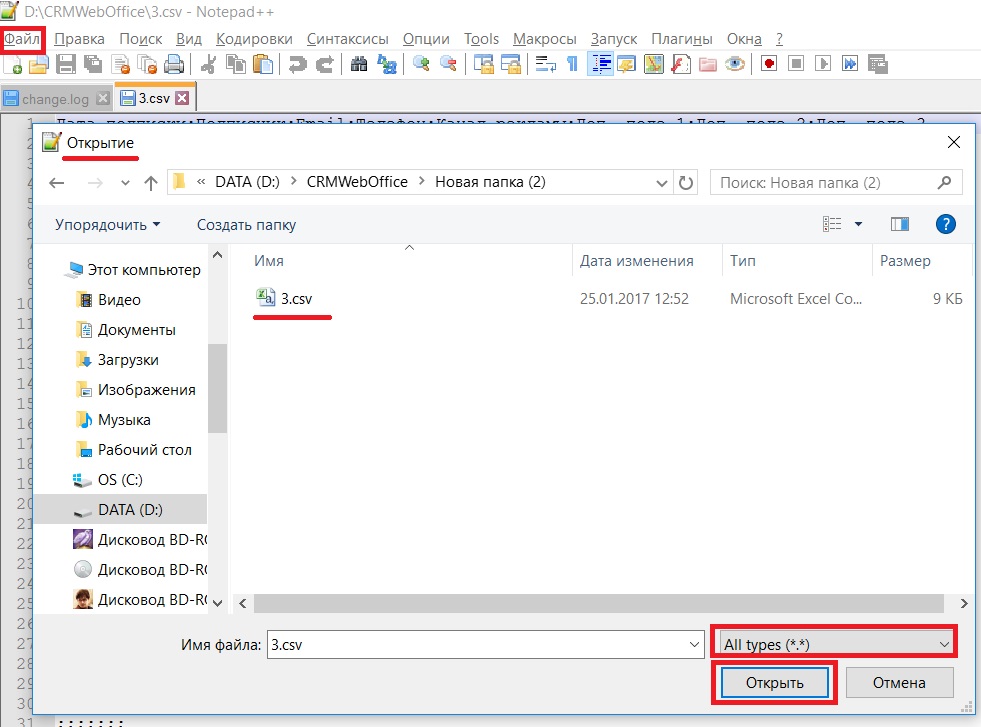
Task: Open the Файл menu
Action: click(x=23, y=39)
